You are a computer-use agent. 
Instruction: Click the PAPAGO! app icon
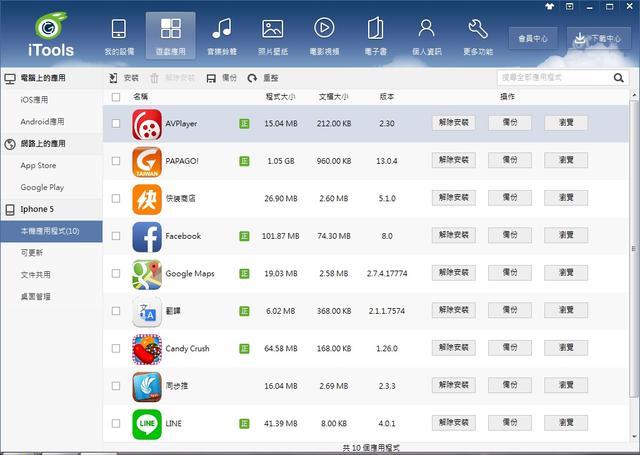tap(147, 162)
